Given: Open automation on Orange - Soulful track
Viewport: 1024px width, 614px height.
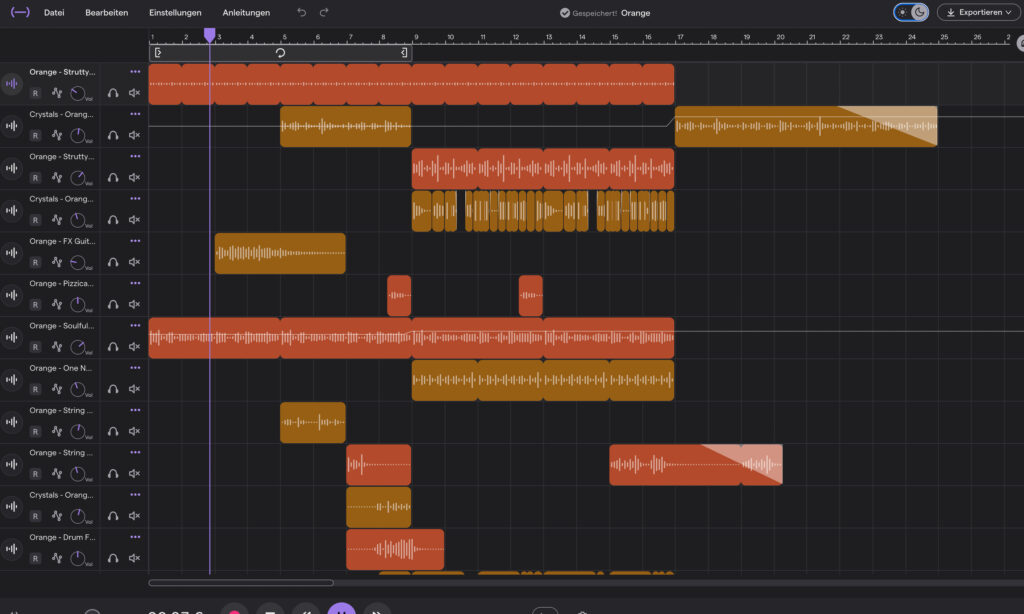Looking at the screenshot, I should click(57, 346).
